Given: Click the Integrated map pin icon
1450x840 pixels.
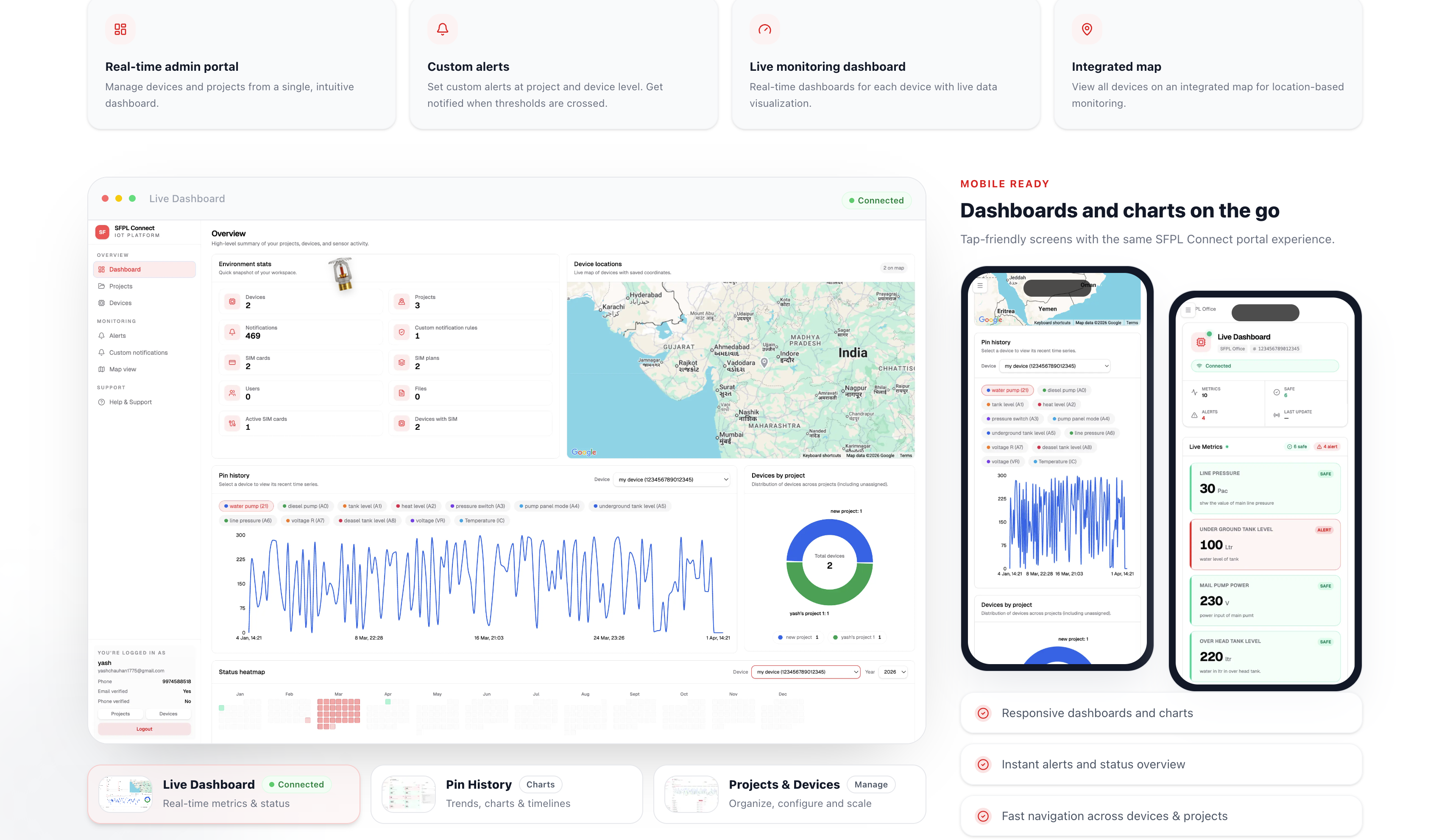Looking at the screenshot, I should 1087,29.
